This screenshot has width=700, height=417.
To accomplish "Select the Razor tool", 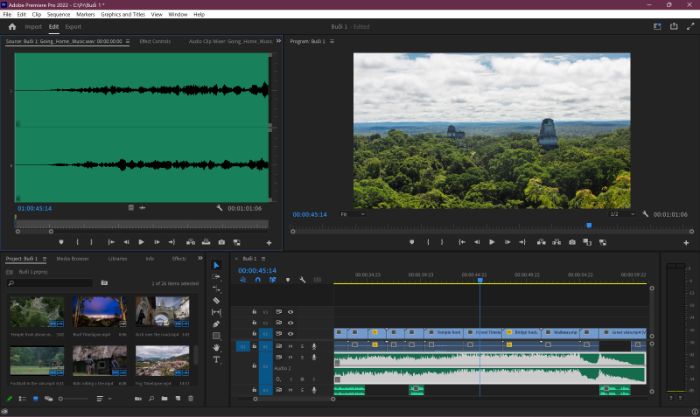I will pos(217,300).
